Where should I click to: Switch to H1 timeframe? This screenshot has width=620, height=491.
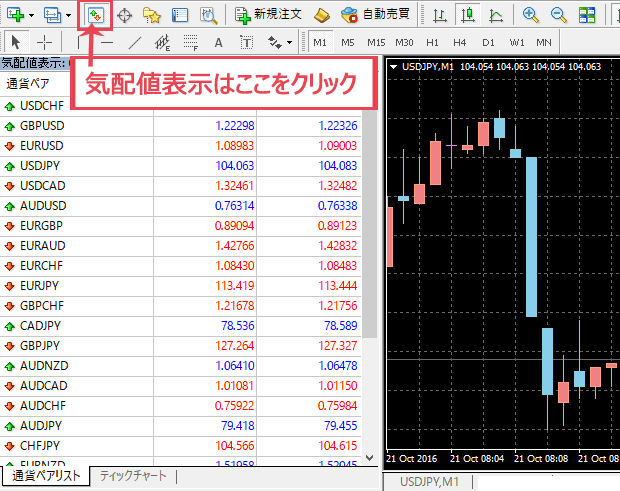coord(432,42)
